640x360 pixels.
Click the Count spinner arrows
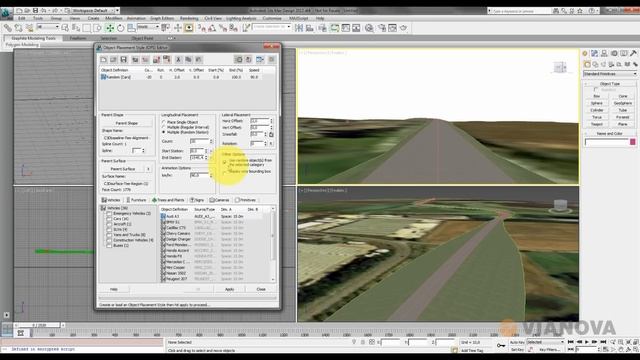(x=211, y=141)
